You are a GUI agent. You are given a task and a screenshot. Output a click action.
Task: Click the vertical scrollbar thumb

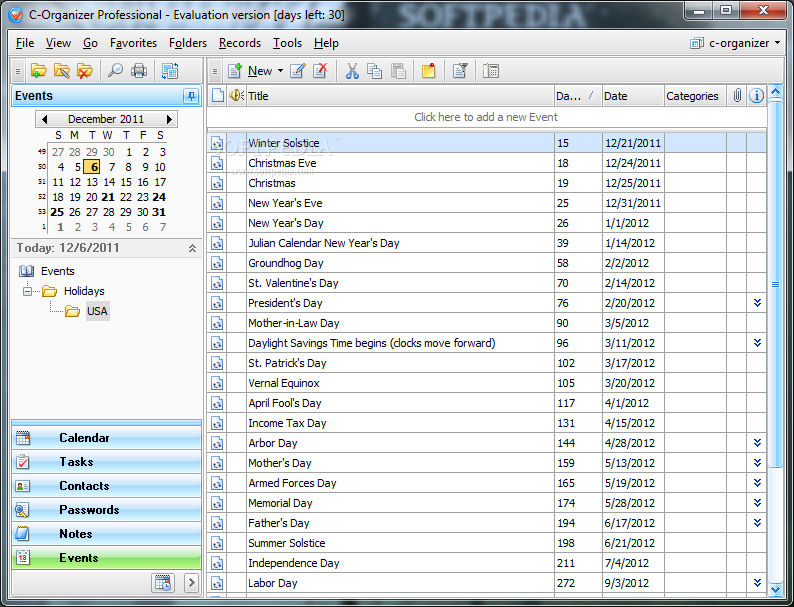(x=775, y=285)
